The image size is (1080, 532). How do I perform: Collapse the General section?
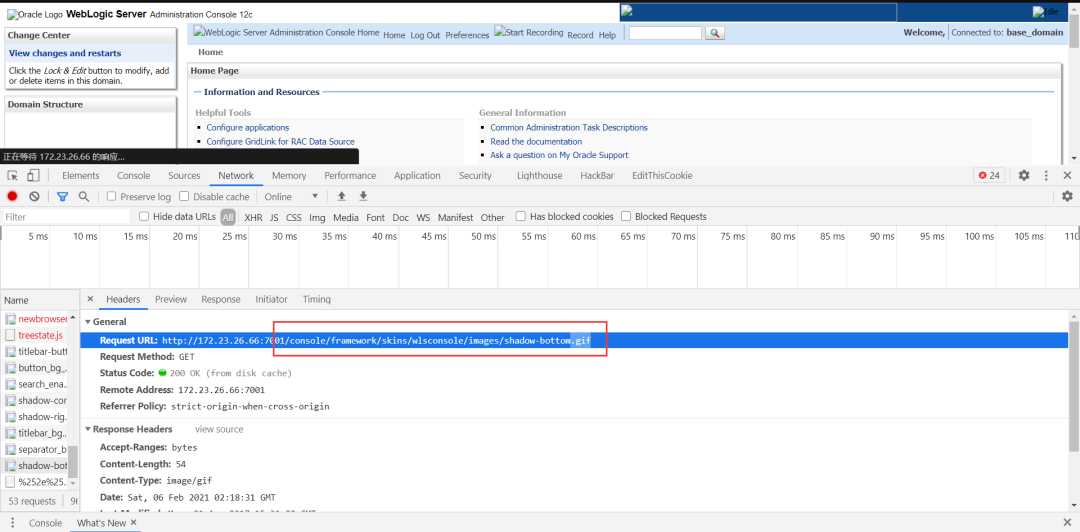click(x=88, y=322)
